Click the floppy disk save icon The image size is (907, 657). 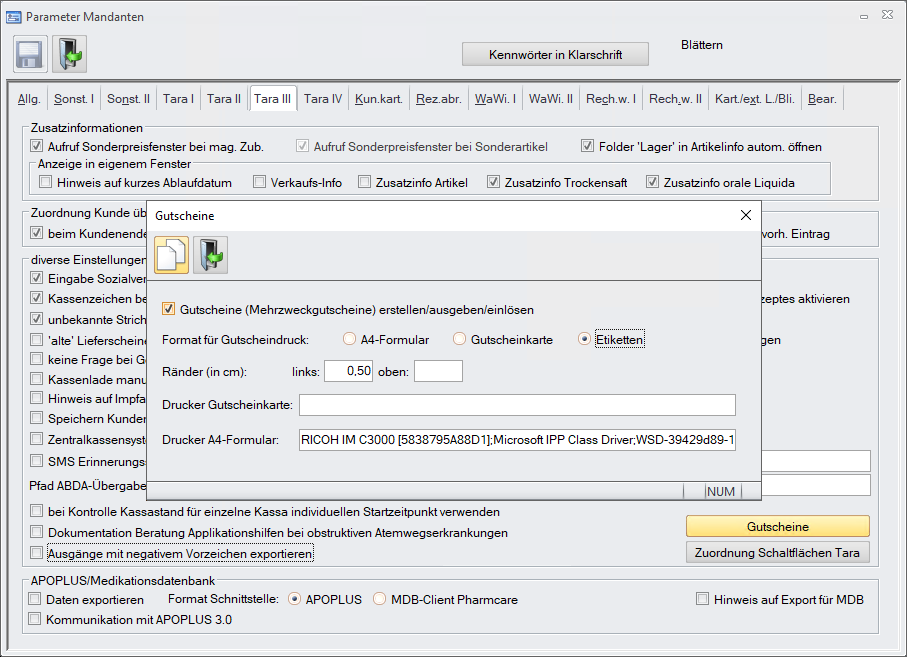pos(28,53)
